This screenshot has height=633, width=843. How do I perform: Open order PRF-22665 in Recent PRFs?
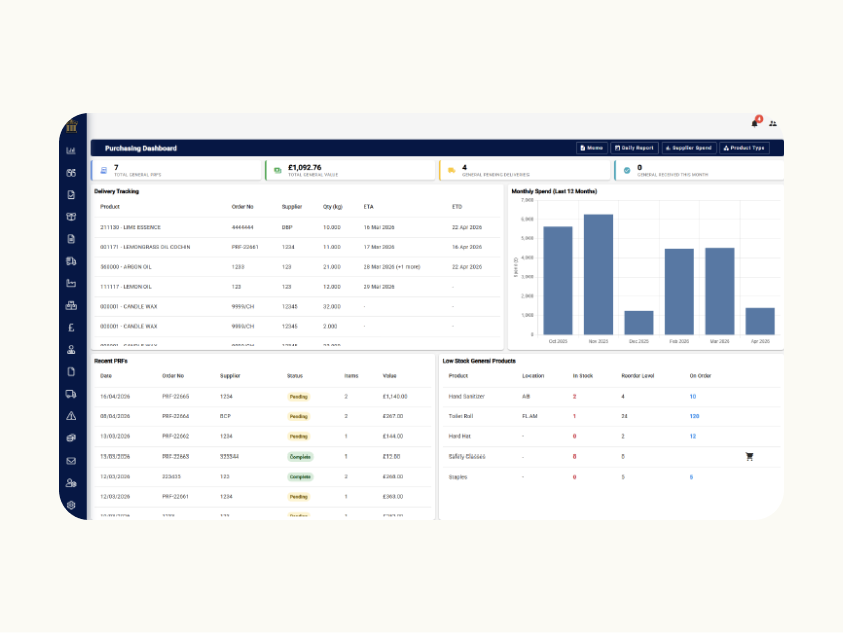175,396
